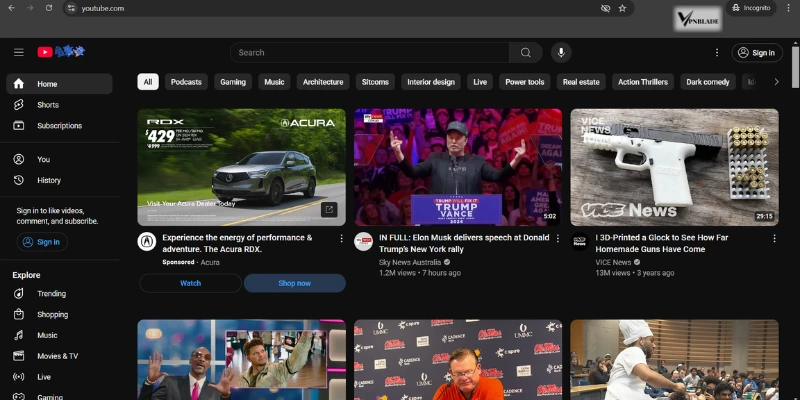Screen dimensions: 800x400
Task: Select the Sitcoms filter chip
Action: tap(375, 82)
